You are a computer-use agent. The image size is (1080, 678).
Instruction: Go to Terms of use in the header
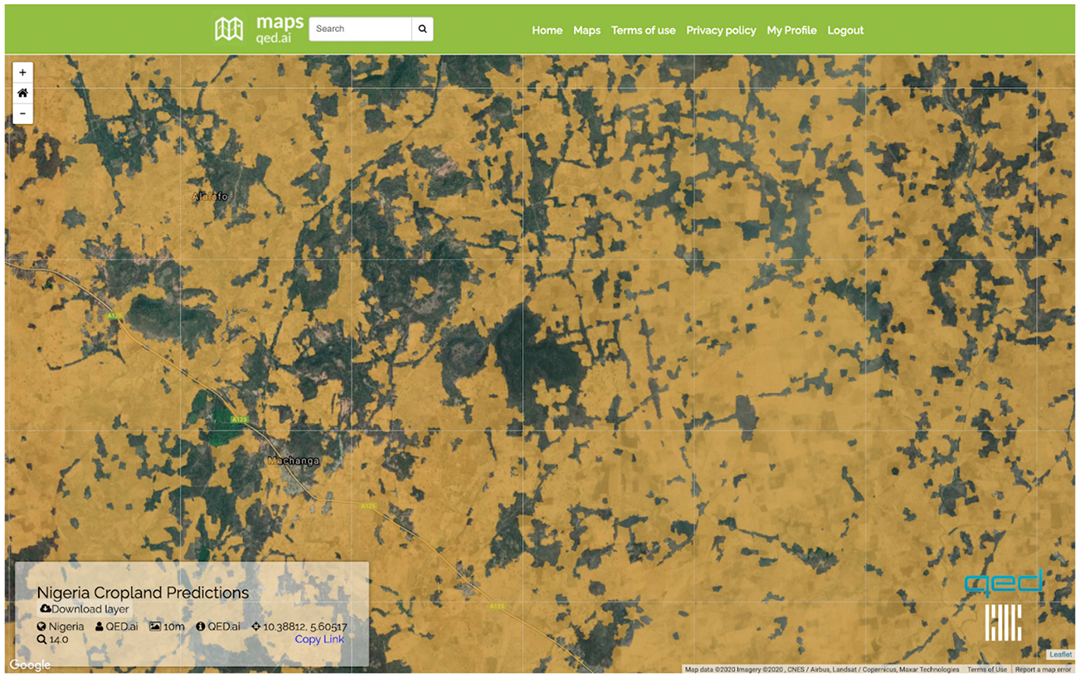pyautogui.click(x=643, y=30)
